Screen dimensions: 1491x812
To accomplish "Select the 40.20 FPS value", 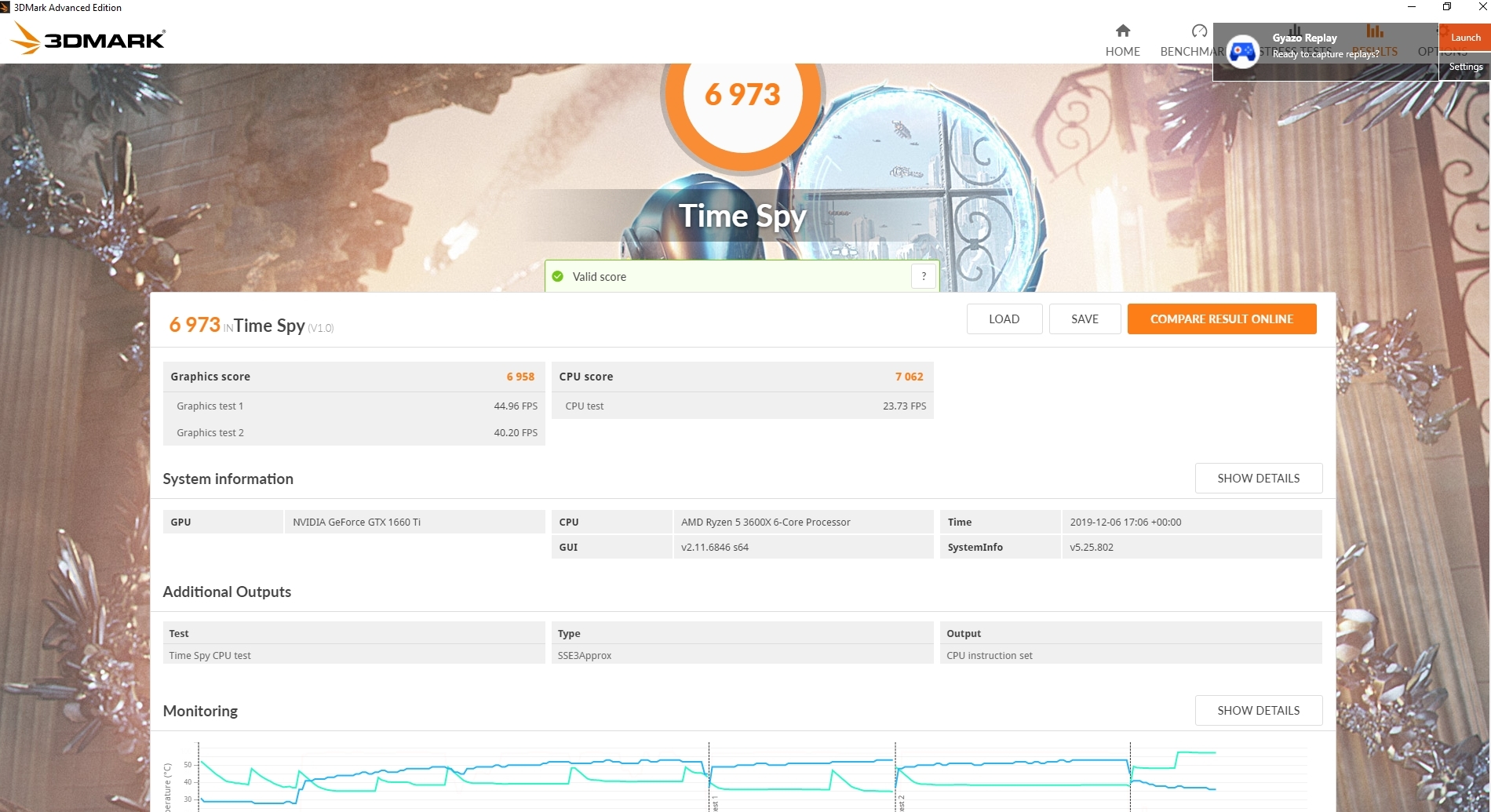I will (516, 432).
